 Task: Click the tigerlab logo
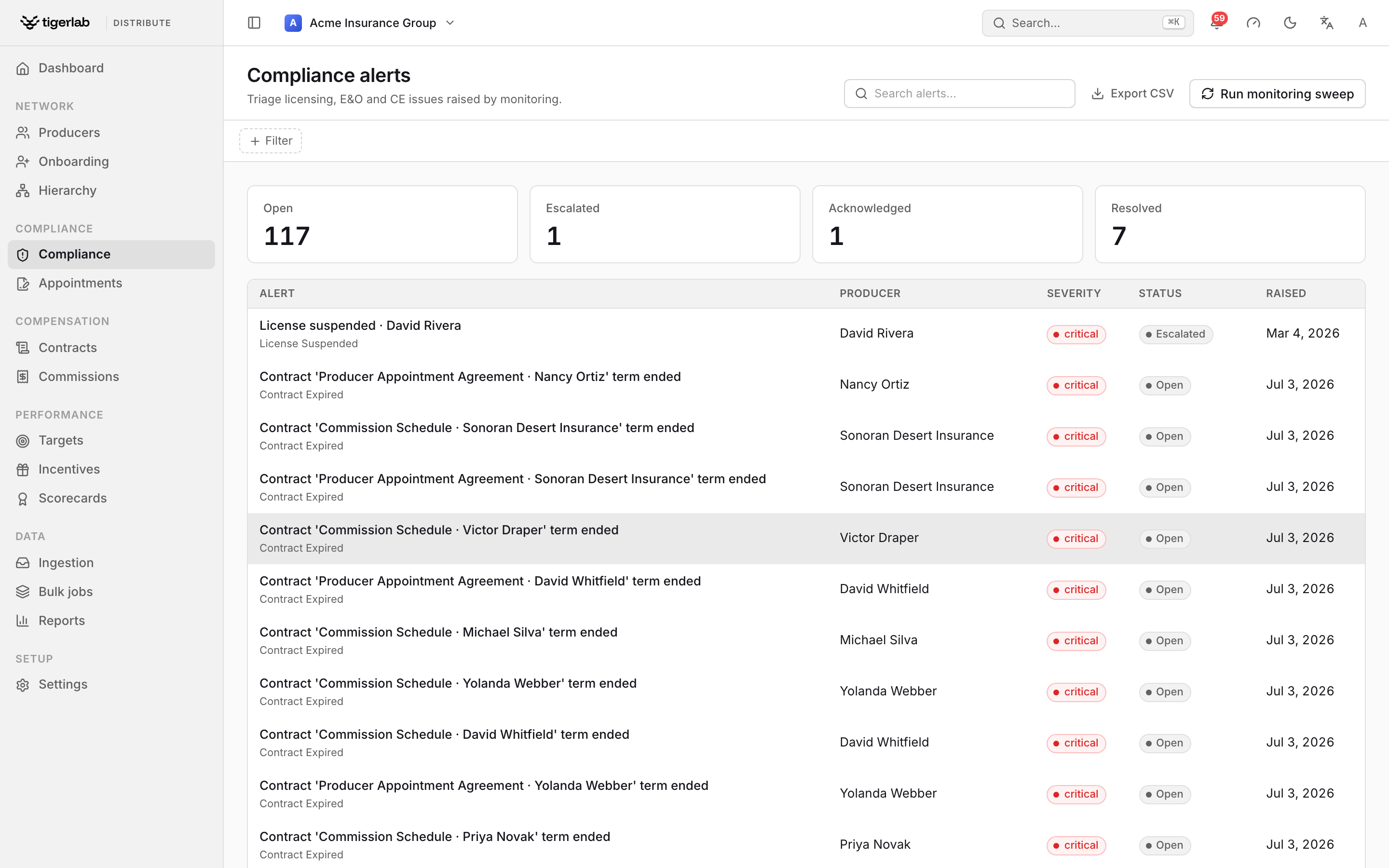tap(54, 23)
